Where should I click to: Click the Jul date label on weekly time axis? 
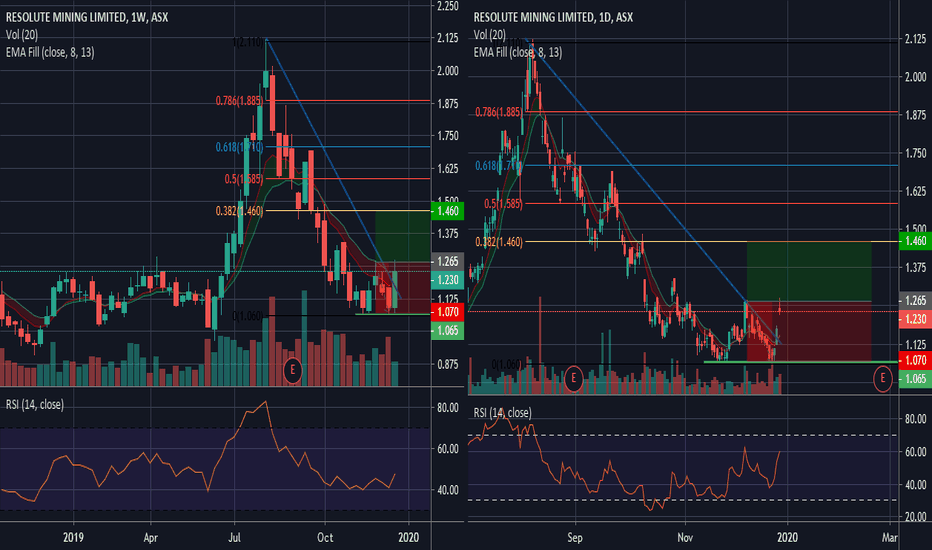click(x=234, y=538)
